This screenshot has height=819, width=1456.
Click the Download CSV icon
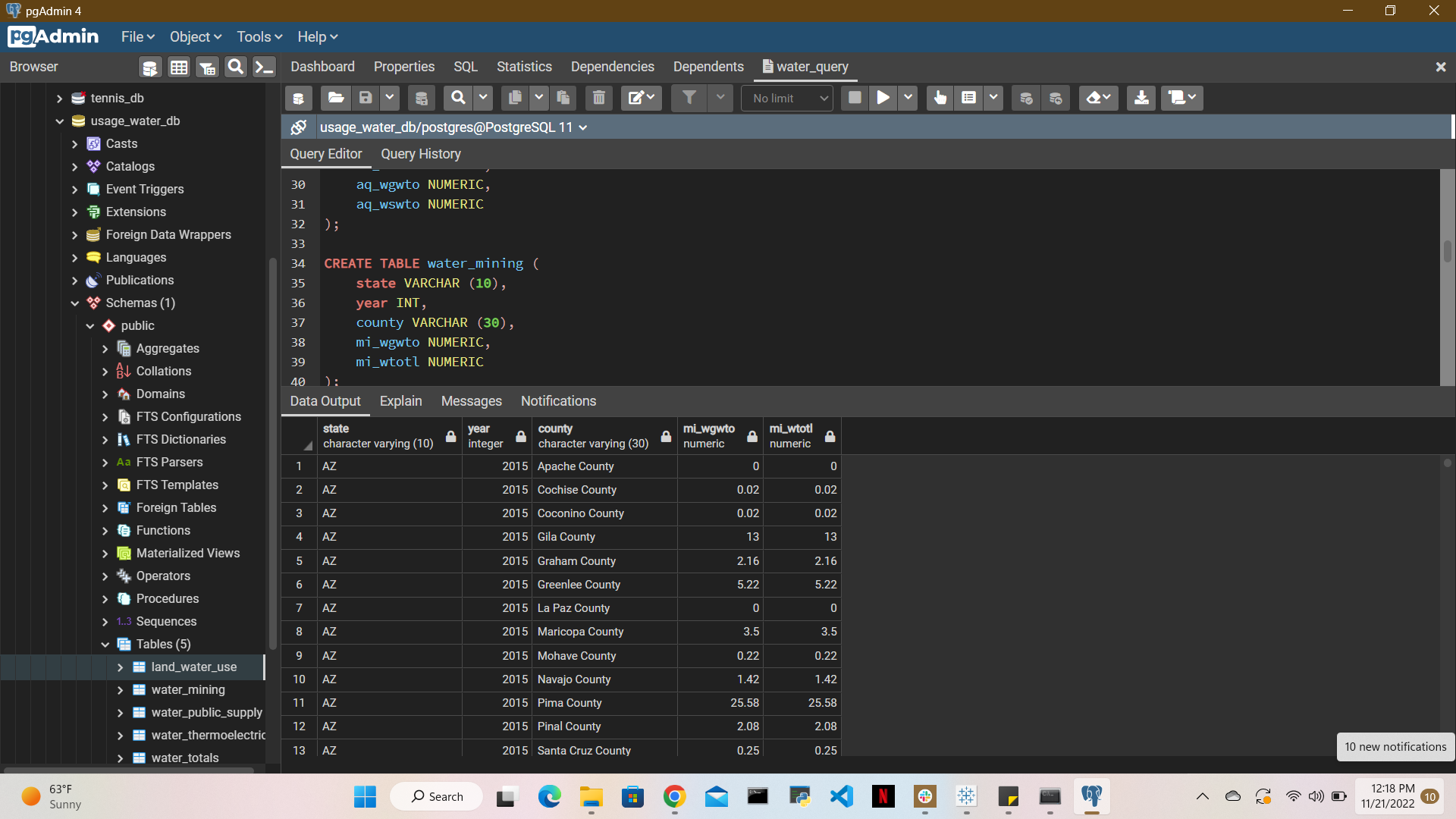click(x=1141, y=98)
